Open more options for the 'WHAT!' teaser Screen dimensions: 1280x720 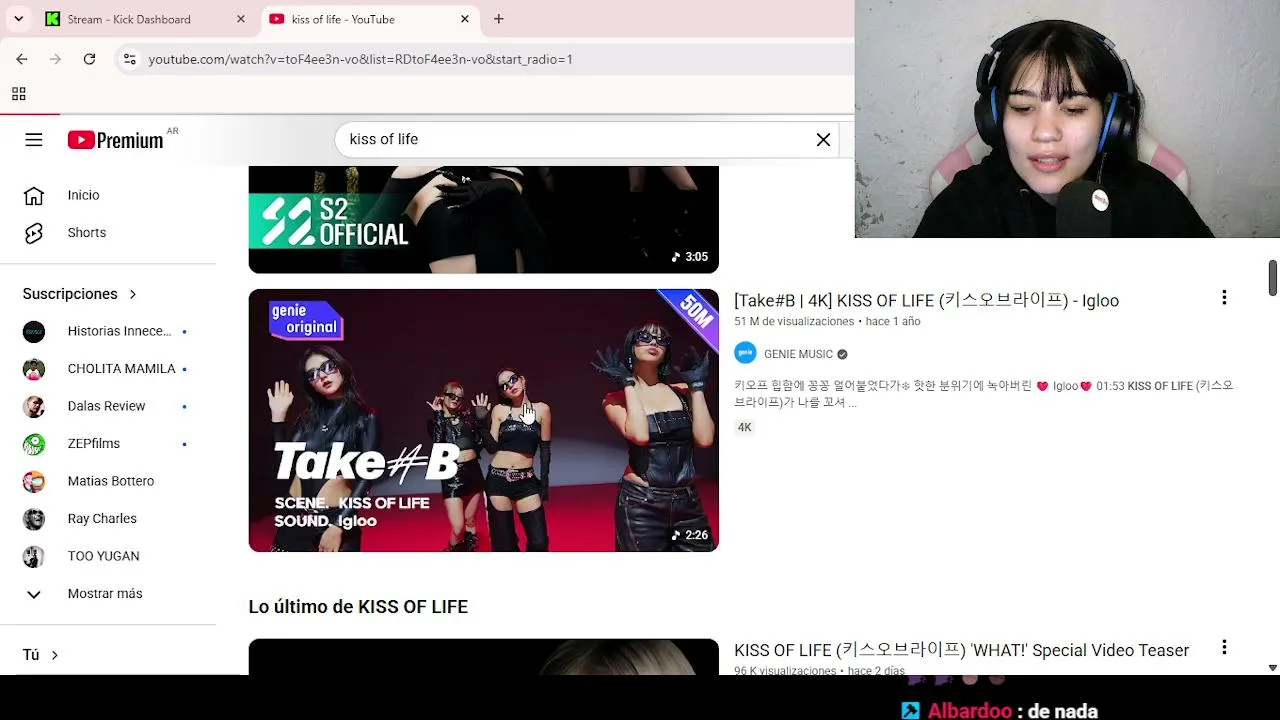tap(1224, 647)
